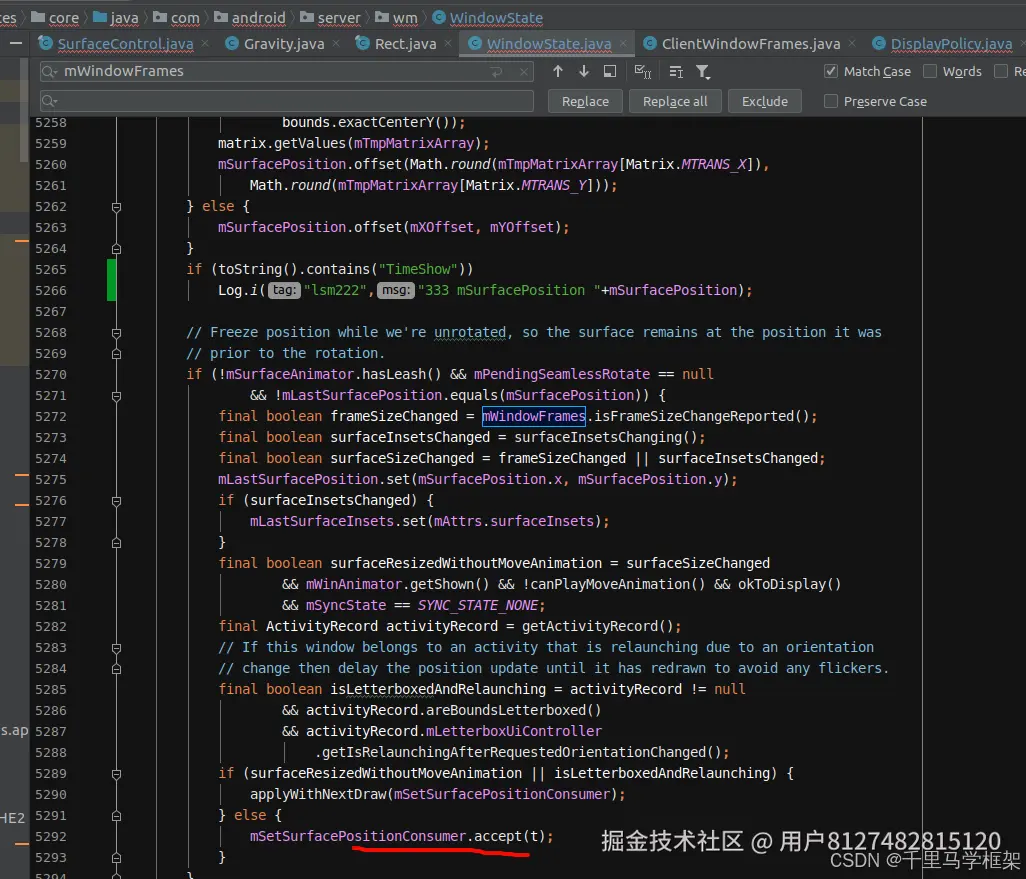Collapse the code block at line 5276

116,500
